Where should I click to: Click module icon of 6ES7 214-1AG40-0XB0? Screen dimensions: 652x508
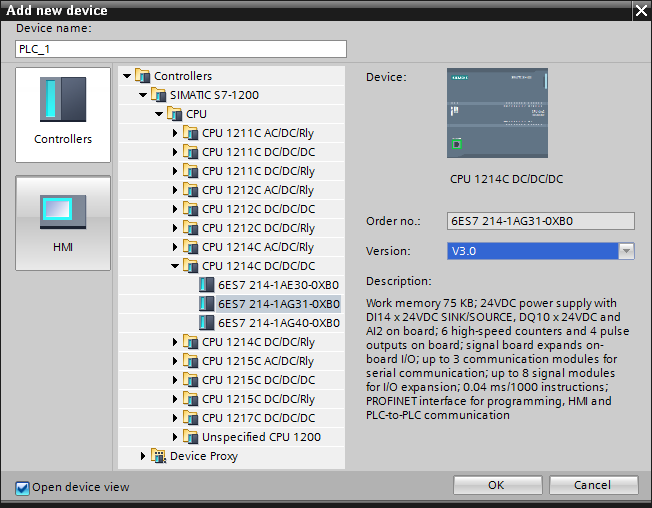pyautogui.click(x=207, y=323)
